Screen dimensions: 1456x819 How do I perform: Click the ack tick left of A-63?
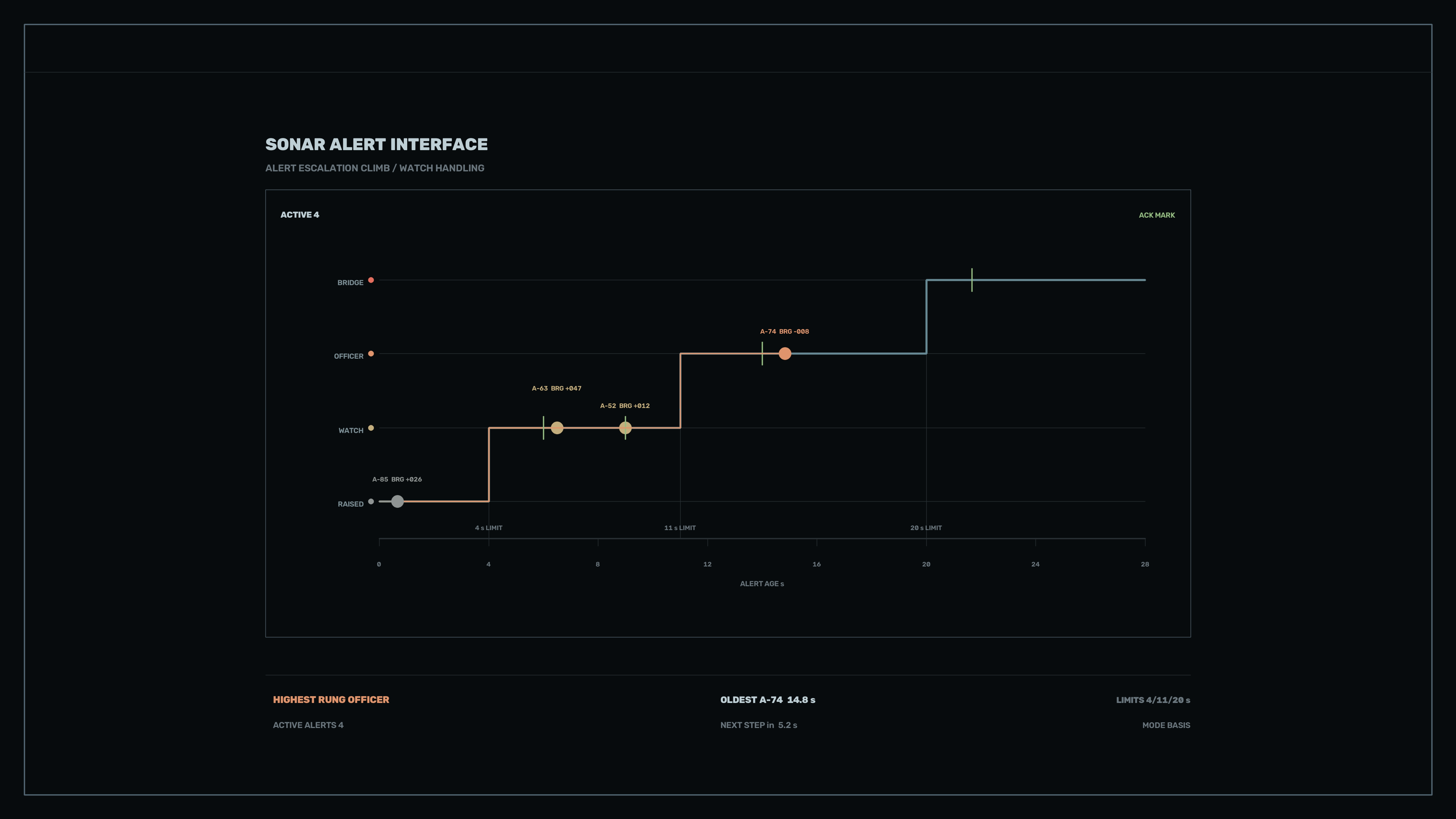coord(543,428)
